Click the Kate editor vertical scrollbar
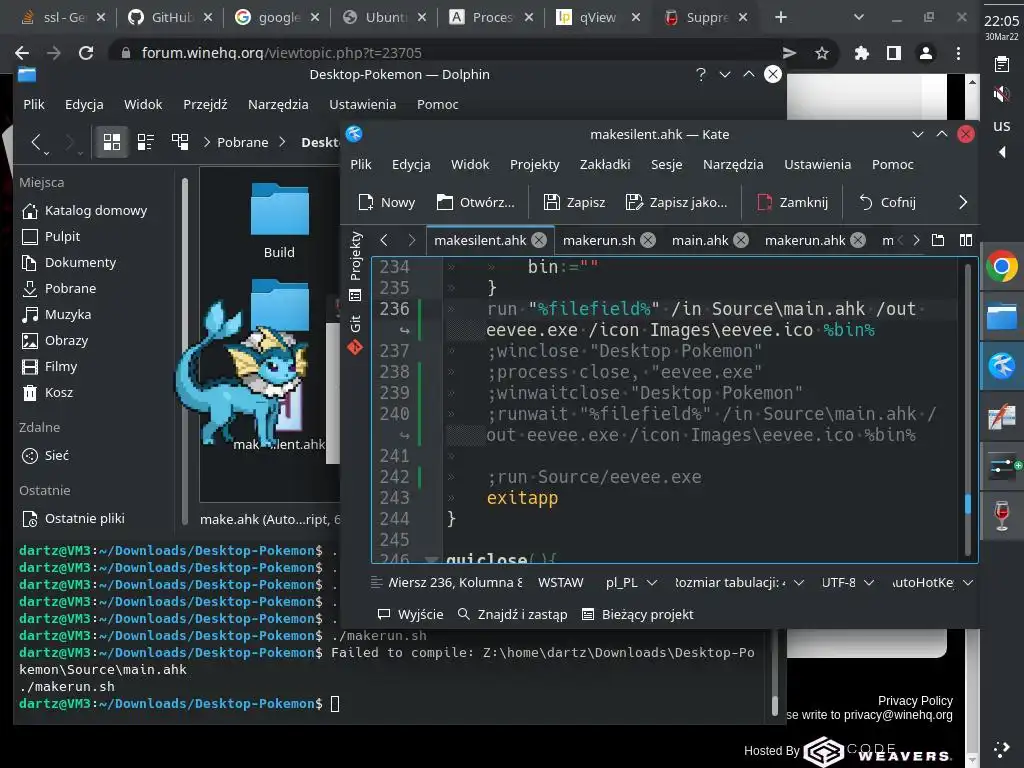1024x768 pixels. click(968, 410)
